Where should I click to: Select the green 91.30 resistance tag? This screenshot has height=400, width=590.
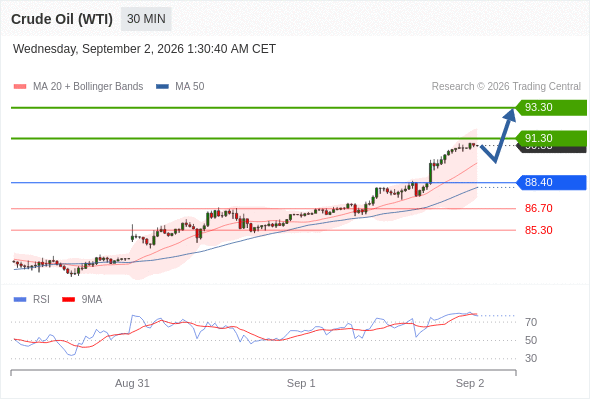click(x=551, y=138)
